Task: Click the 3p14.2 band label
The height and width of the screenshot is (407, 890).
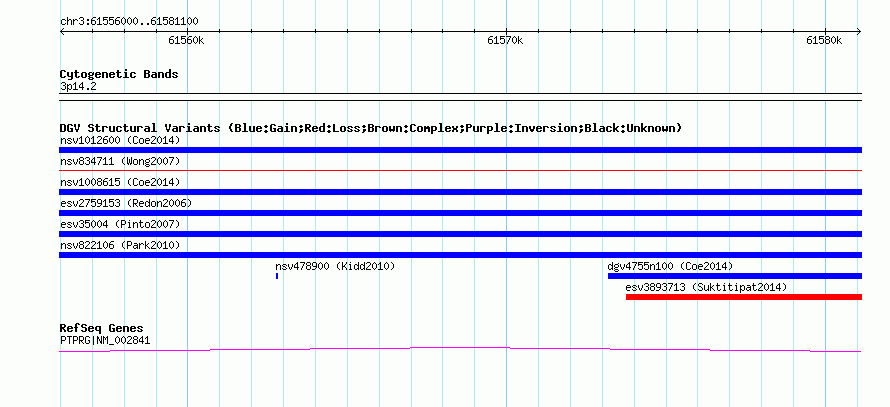Action: click(78, 86)
